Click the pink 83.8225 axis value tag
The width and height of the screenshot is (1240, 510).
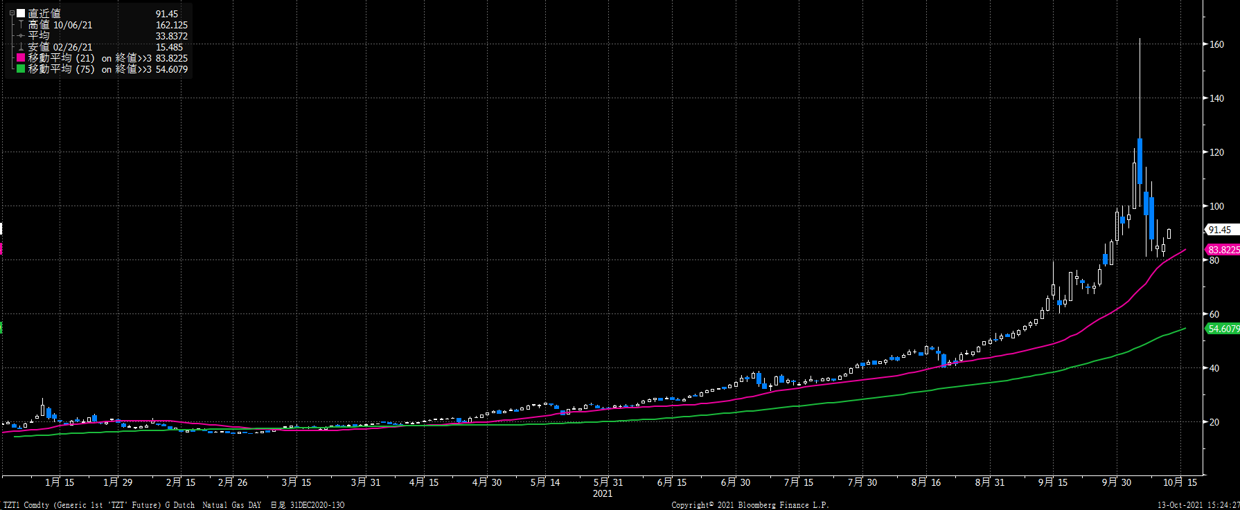tap(1222, 250)
